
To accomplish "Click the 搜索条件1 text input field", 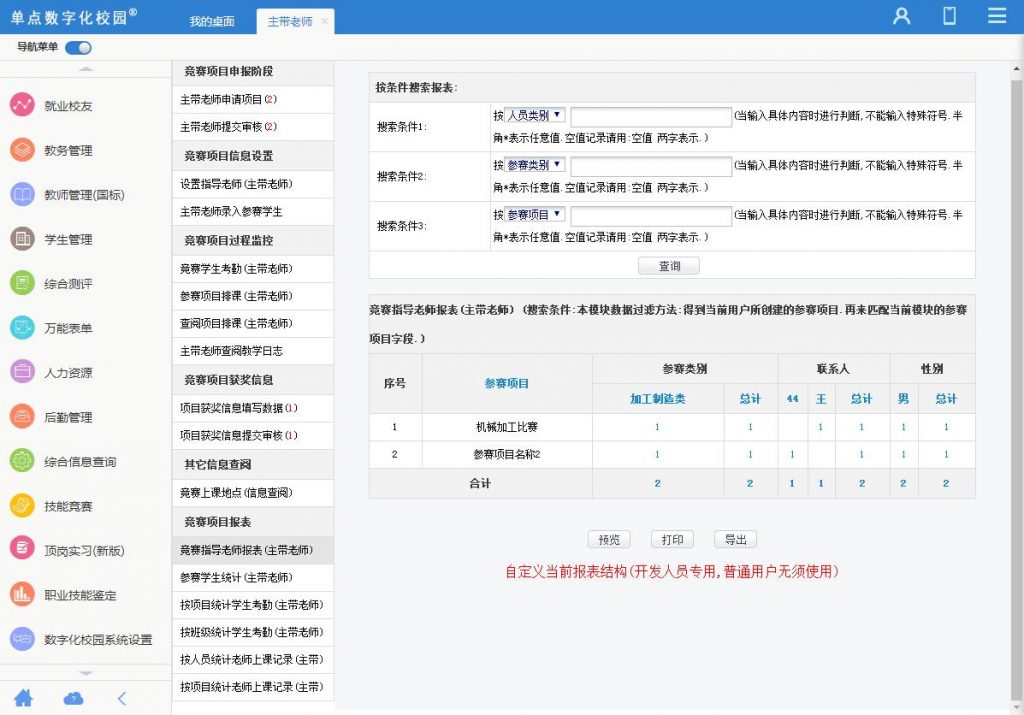I will (x=651, y=116).
